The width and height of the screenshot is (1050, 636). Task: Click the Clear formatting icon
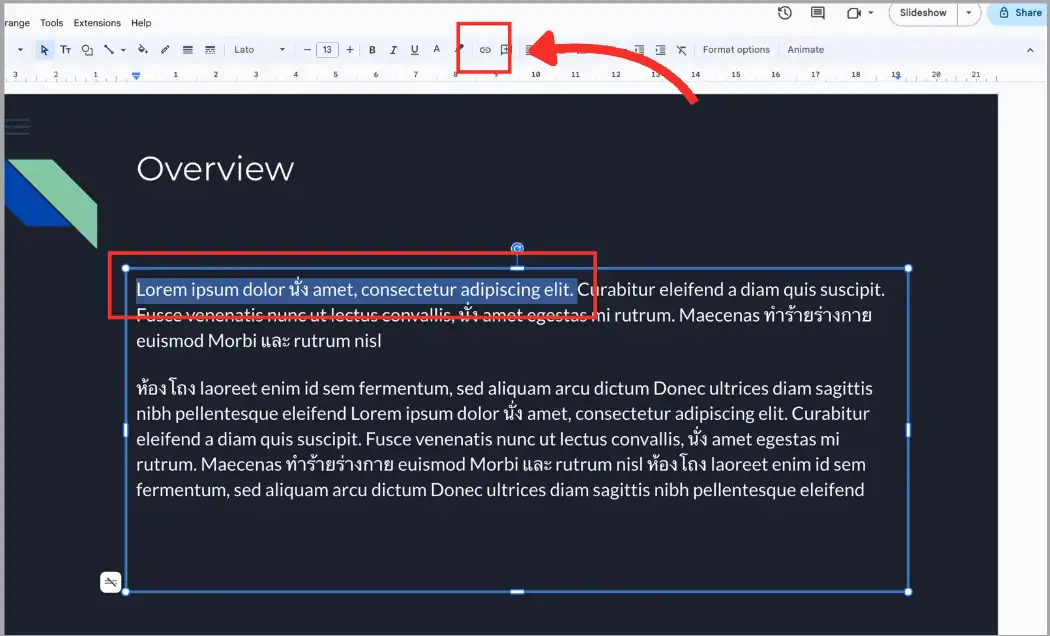[x=682, y=50]
